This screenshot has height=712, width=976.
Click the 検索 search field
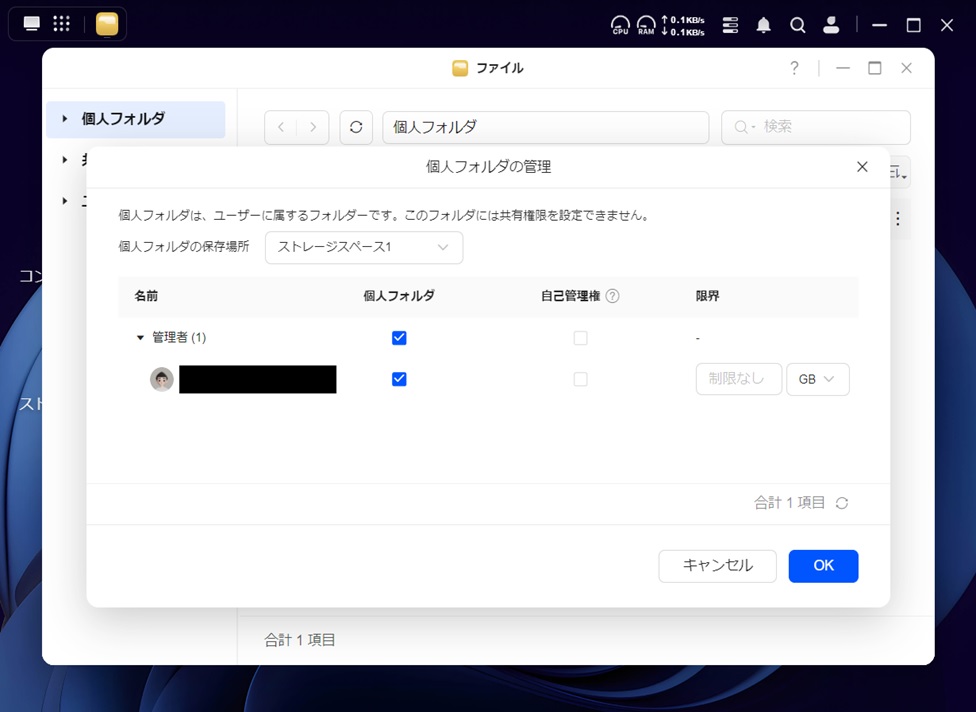pos(816,127)
